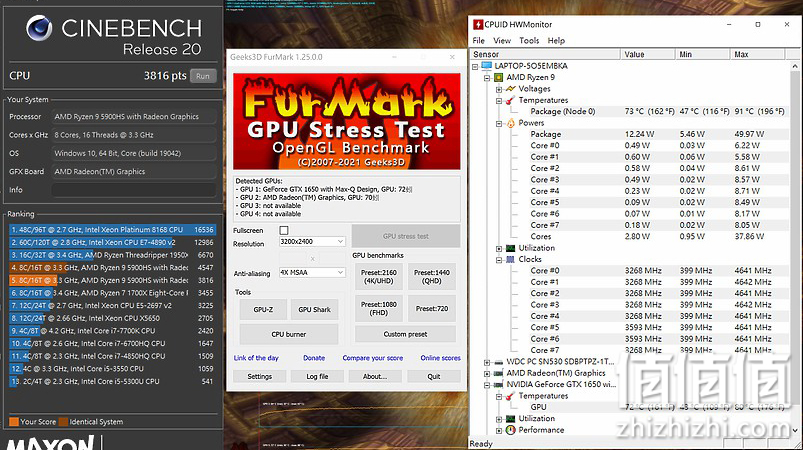Open the GPU-Z tool

tap(263, 309)
